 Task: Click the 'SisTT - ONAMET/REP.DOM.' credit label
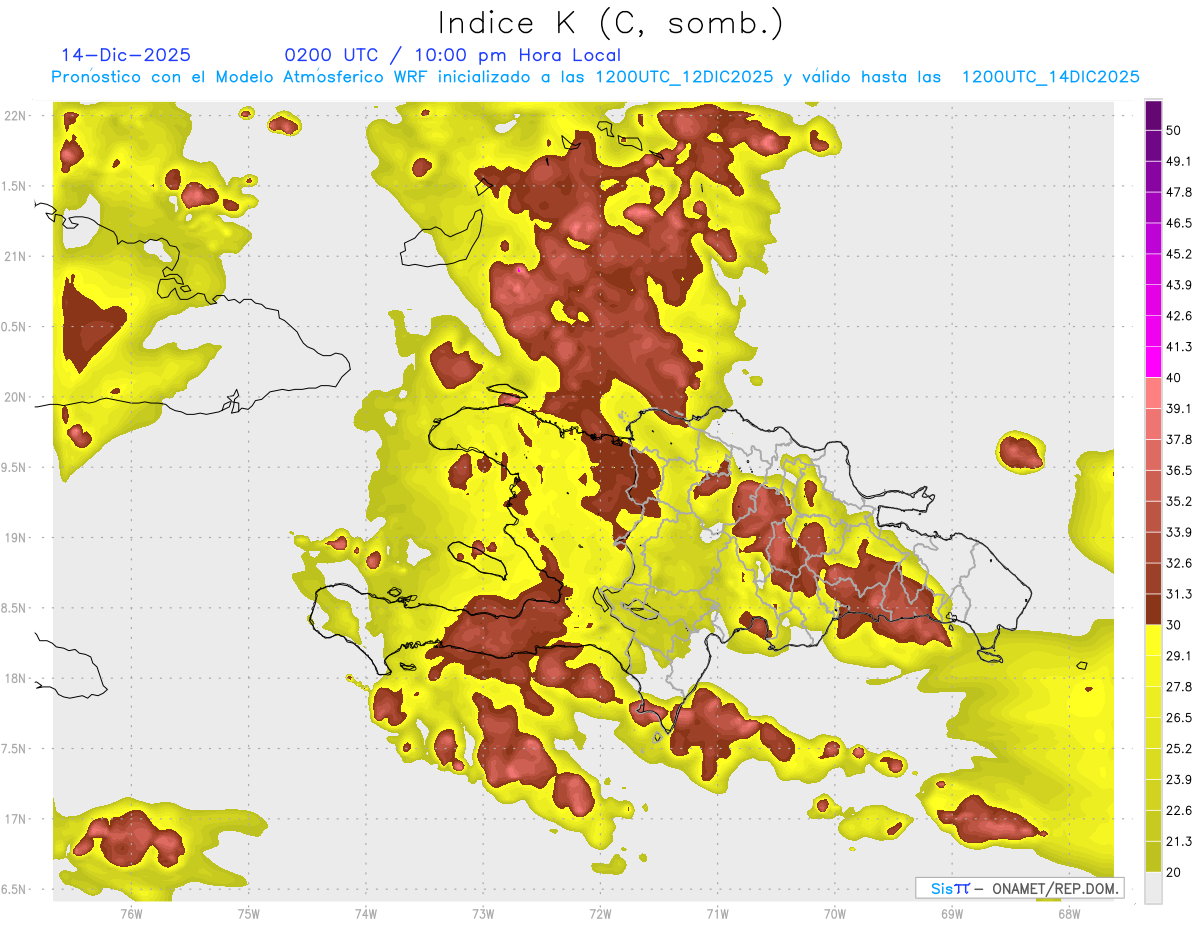(1019, 888)
